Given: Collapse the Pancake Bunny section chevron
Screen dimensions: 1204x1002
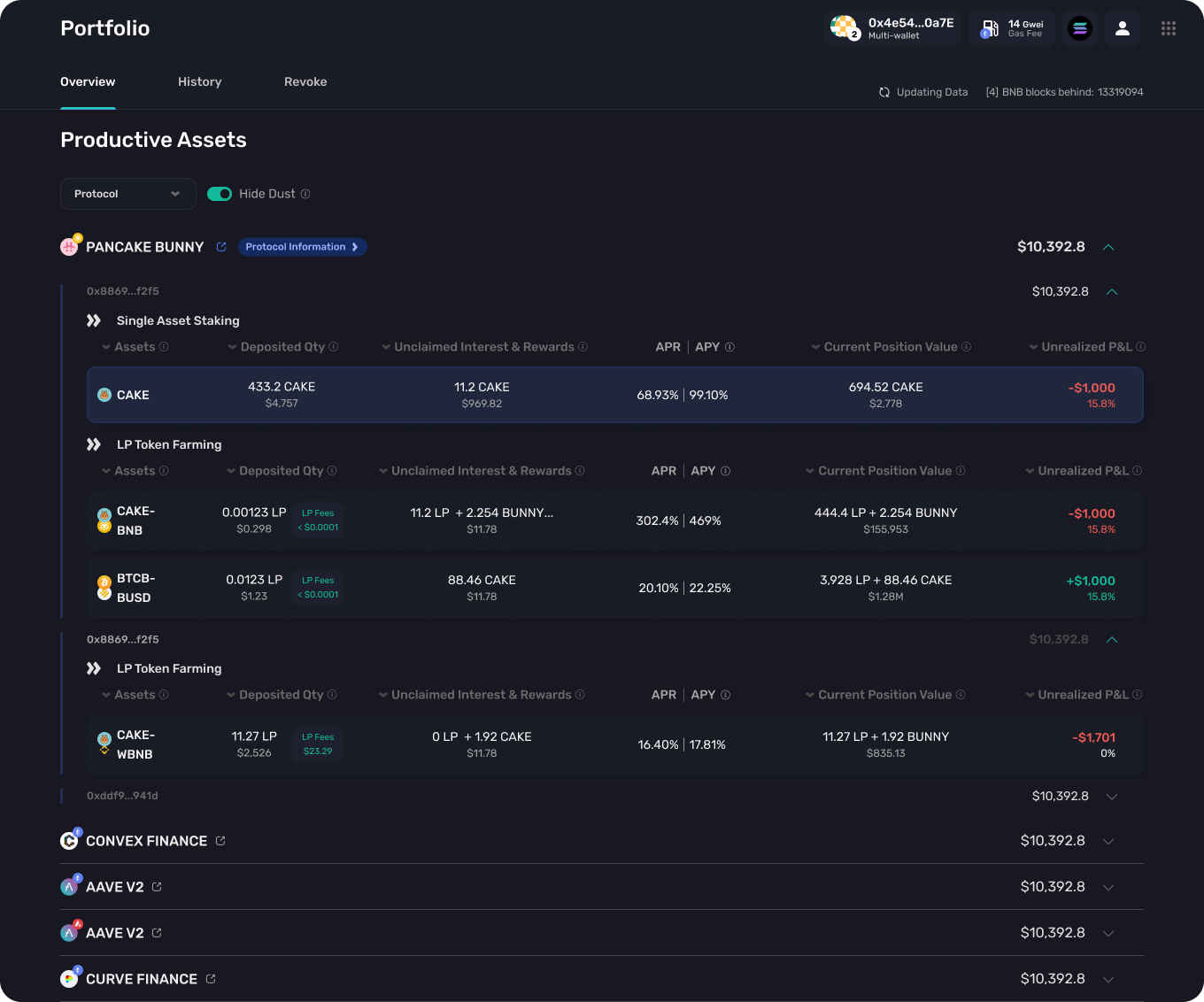Looking at the screenshot, I should 1108,247.
